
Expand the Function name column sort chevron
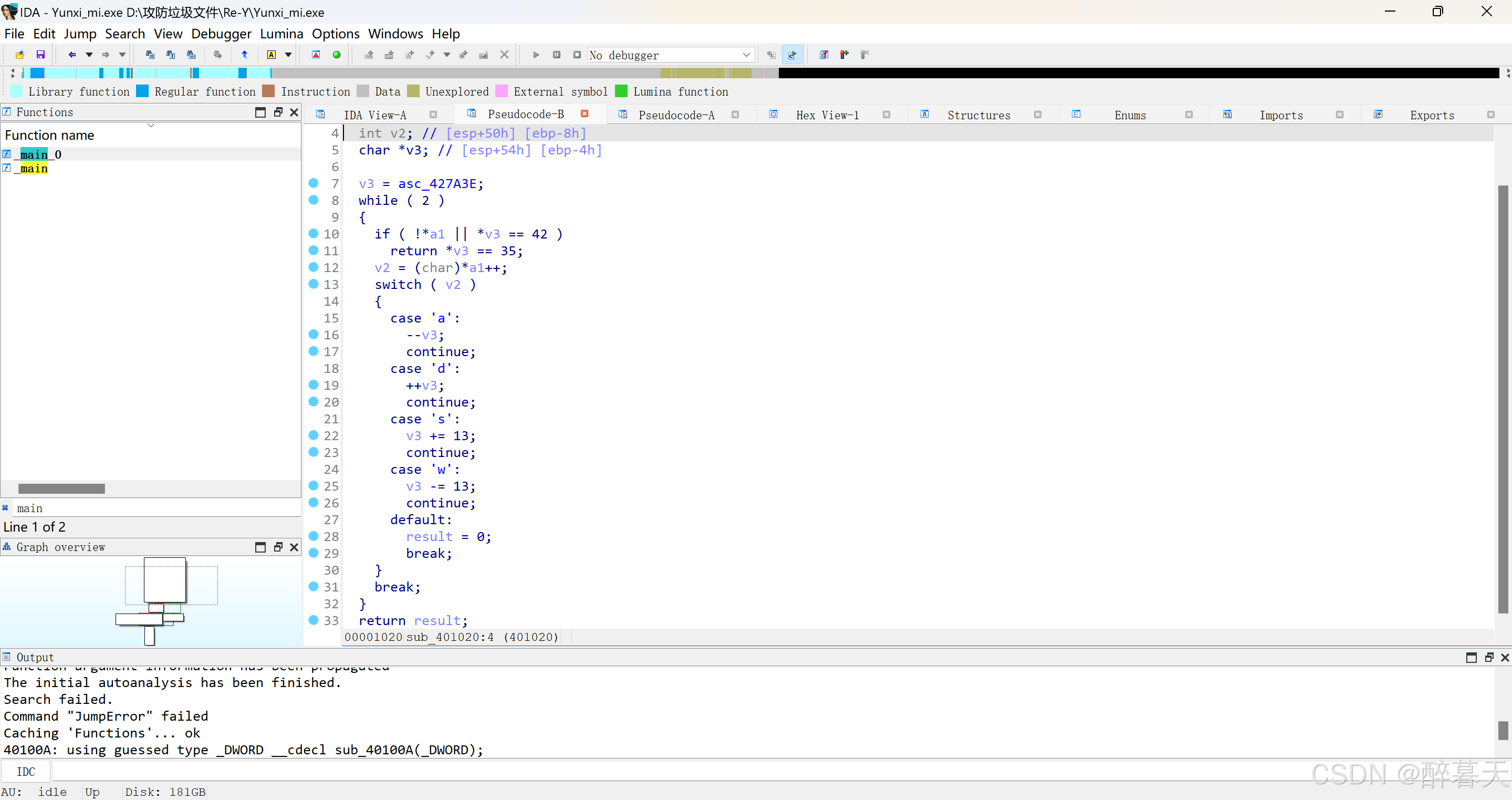(151, 126)
